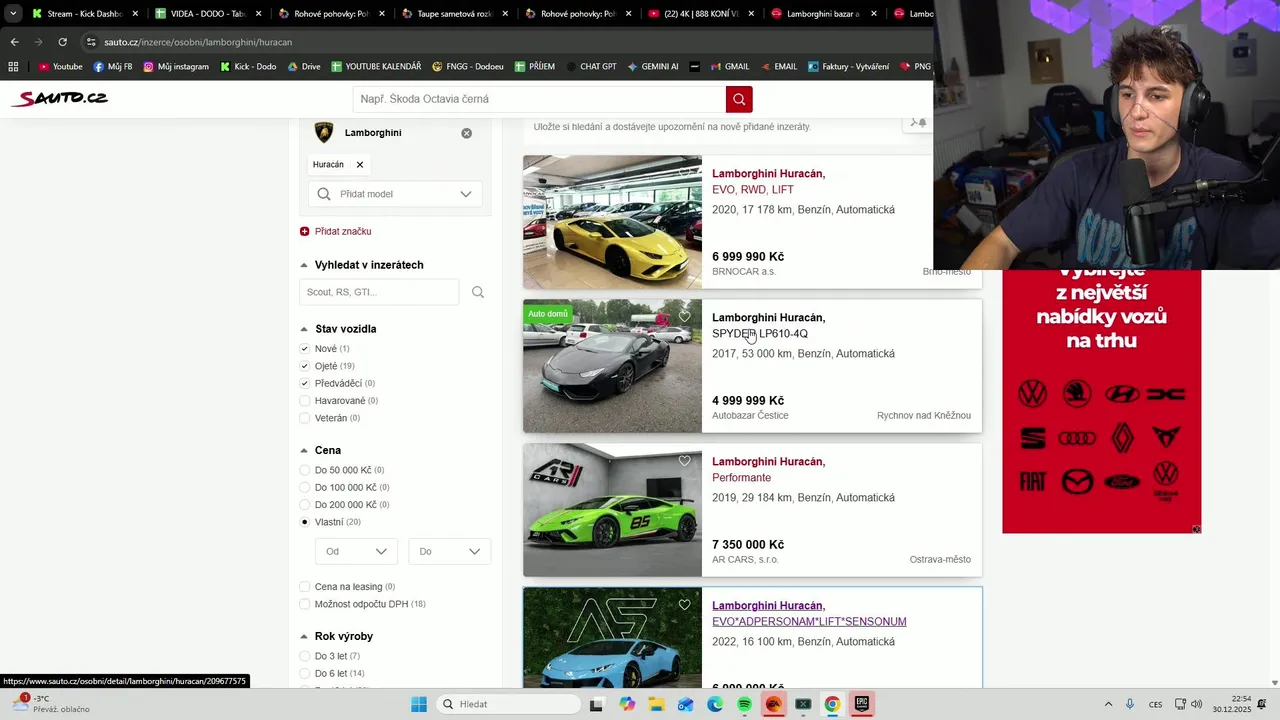Image resolution: width=1280 pixels, height=720 pixels.
Task: Open Microsoft Edge from the taskbar
Action: 715,704
